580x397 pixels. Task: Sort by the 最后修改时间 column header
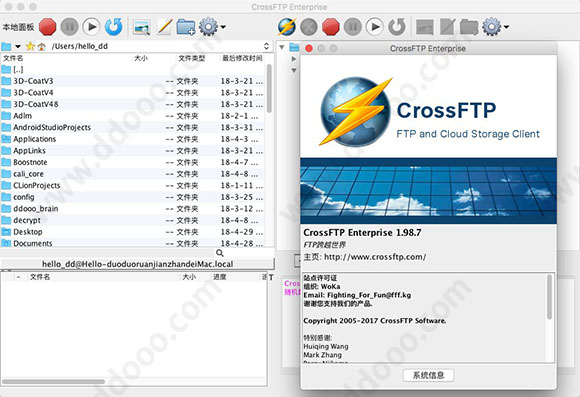tap(242, 58)
